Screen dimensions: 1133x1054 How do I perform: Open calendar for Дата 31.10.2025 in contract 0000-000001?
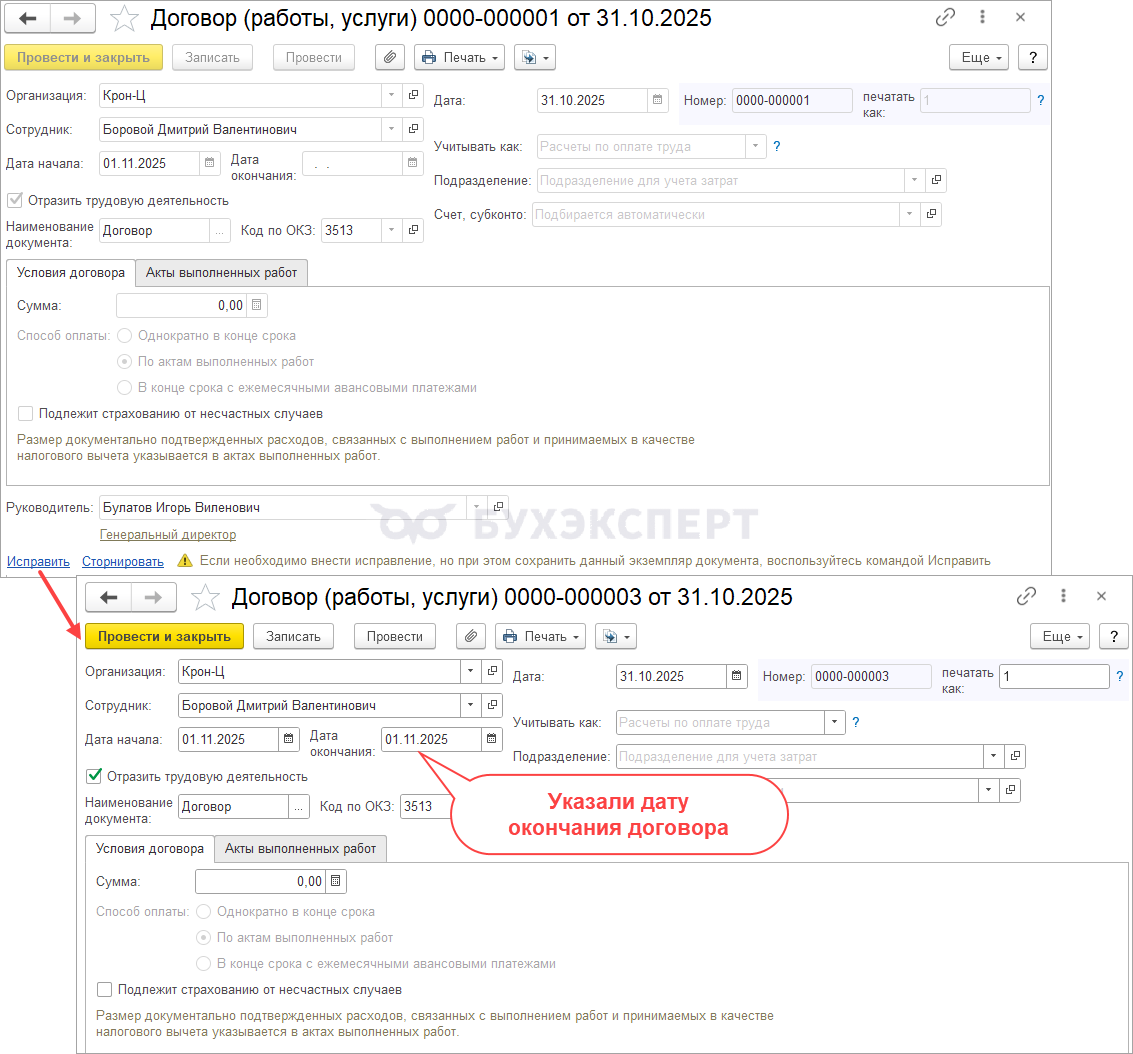657,100
